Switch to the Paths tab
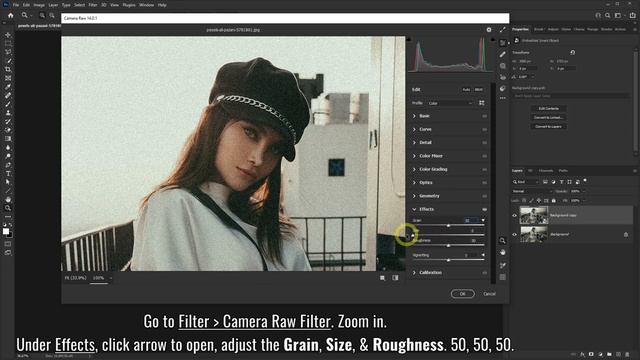This screenshot has height=360, width=640. click(563, 171)
